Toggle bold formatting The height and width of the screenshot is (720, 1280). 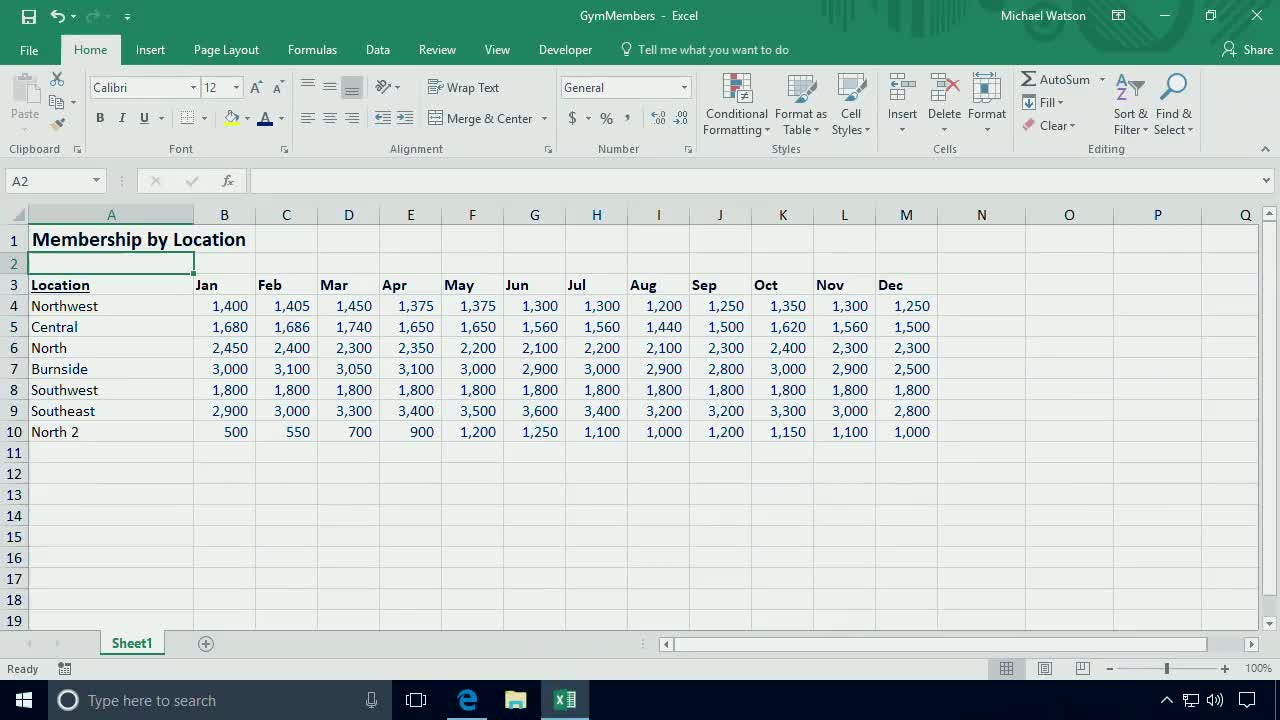point(99,117)
